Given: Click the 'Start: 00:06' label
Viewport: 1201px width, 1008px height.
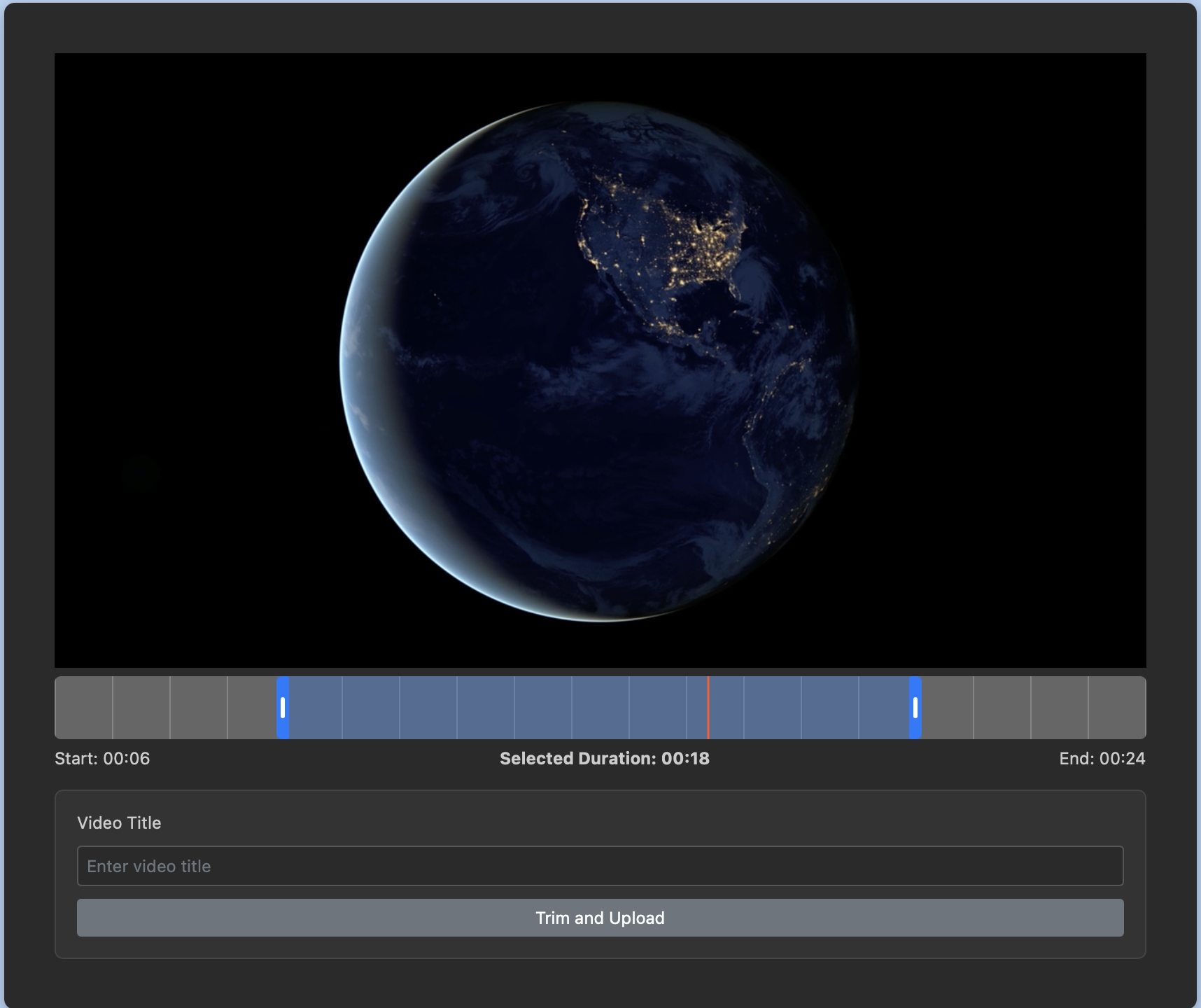Looking at the screenshot, I should pos(102,758).
